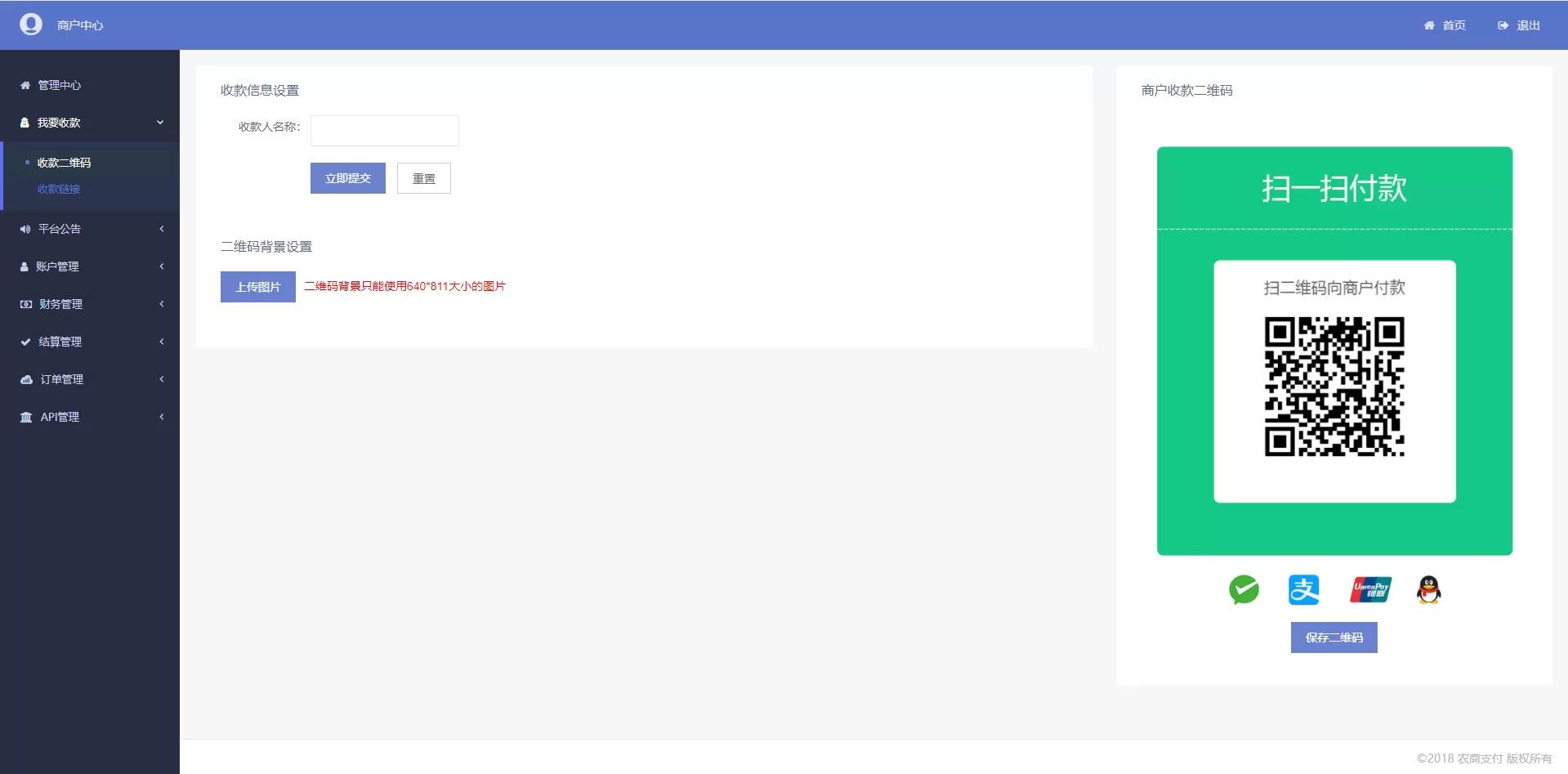
Task: Click the speaker icon for 平台公告
Action: pos(25,229)
